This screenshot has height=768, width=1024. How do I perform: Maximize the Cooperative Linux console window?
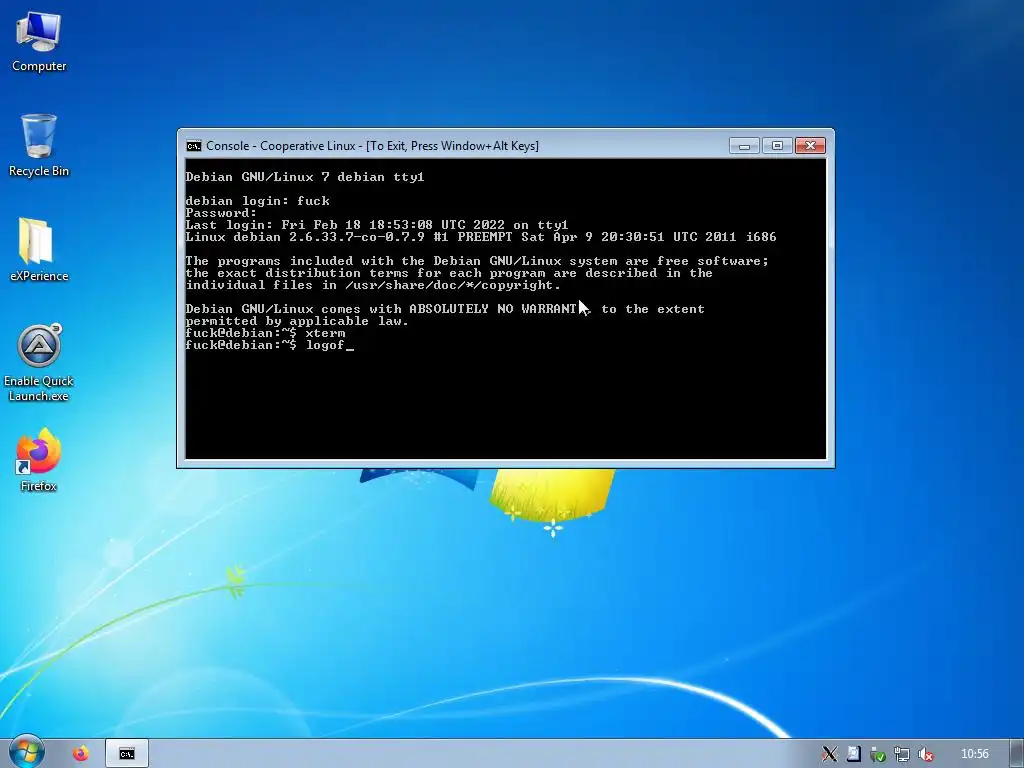coord(777,146)
